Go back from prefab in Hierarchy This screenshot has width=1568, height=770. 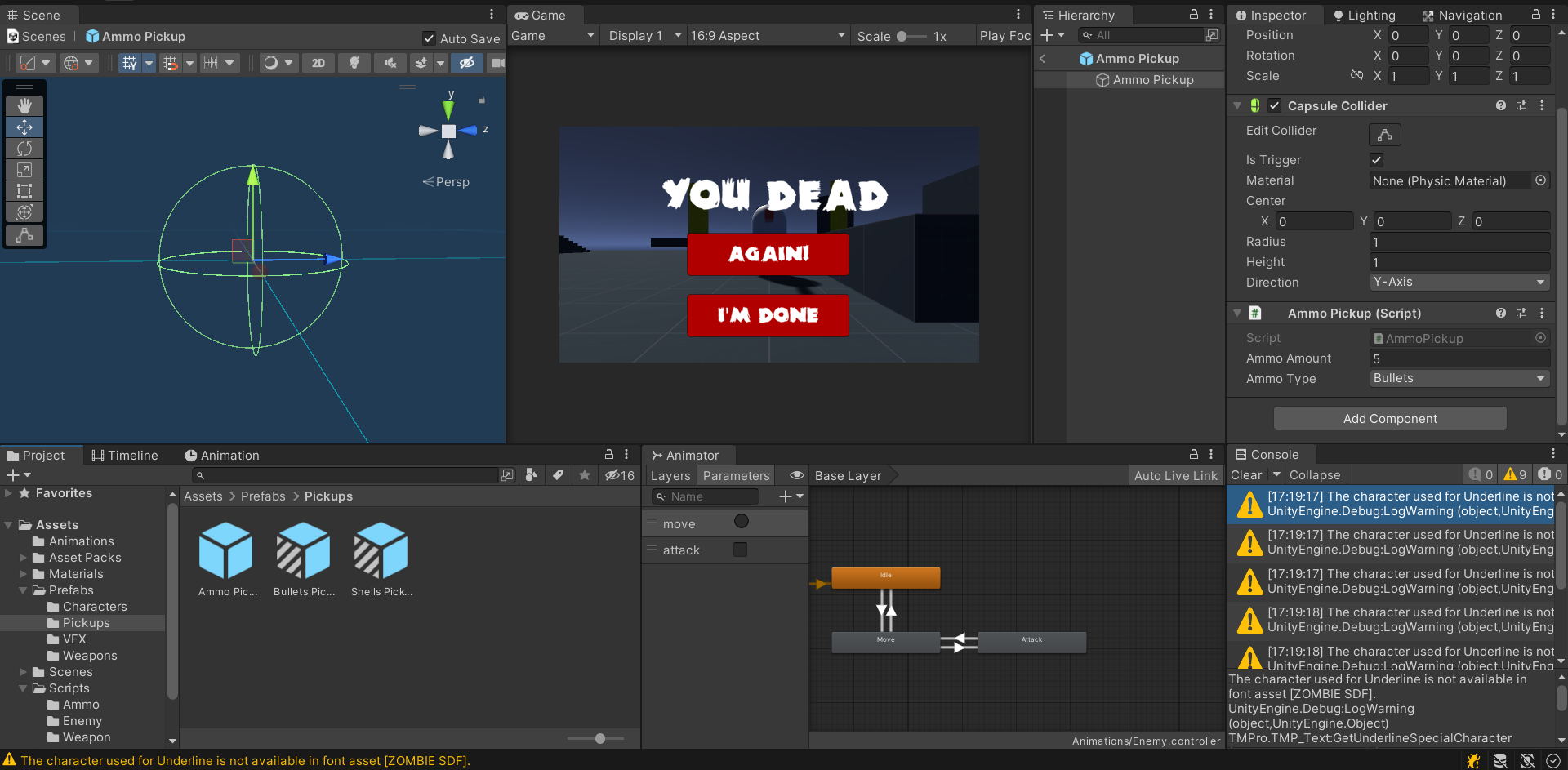tap(1043, 59)
